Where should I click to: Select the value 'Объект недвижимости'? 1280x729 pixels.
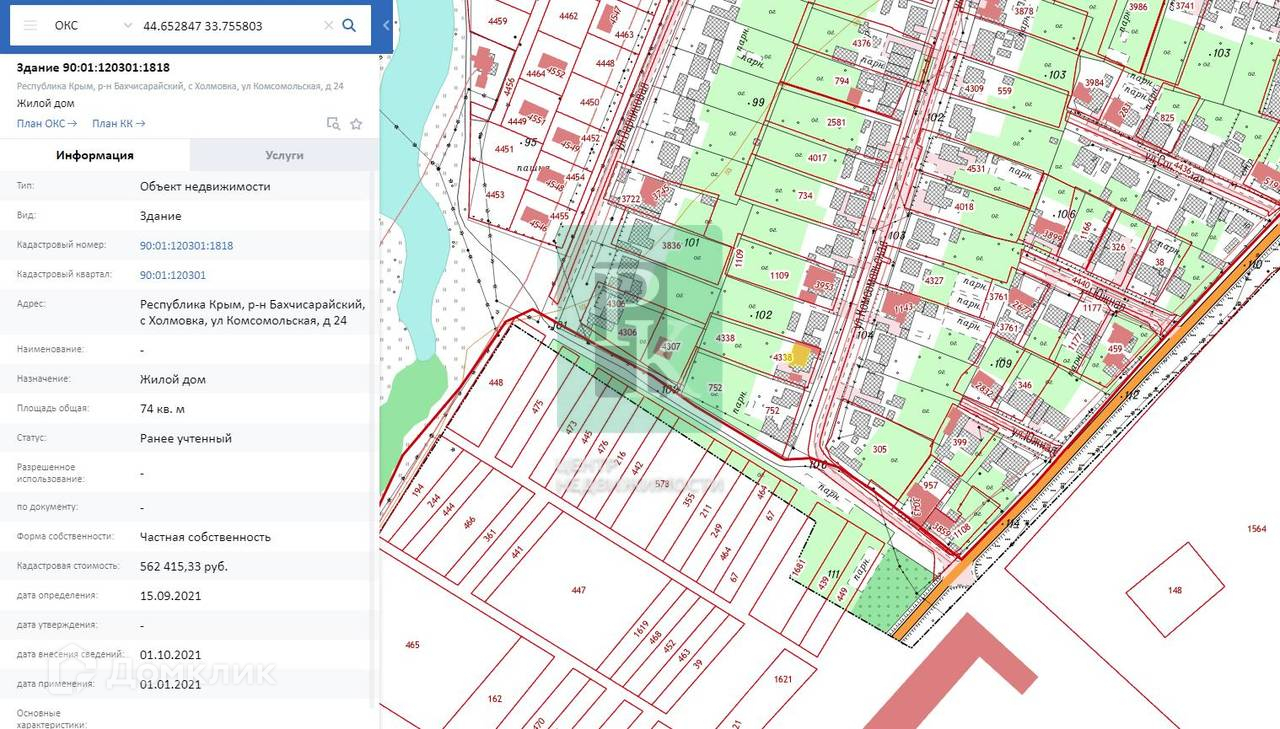click(x=205, y=186)
